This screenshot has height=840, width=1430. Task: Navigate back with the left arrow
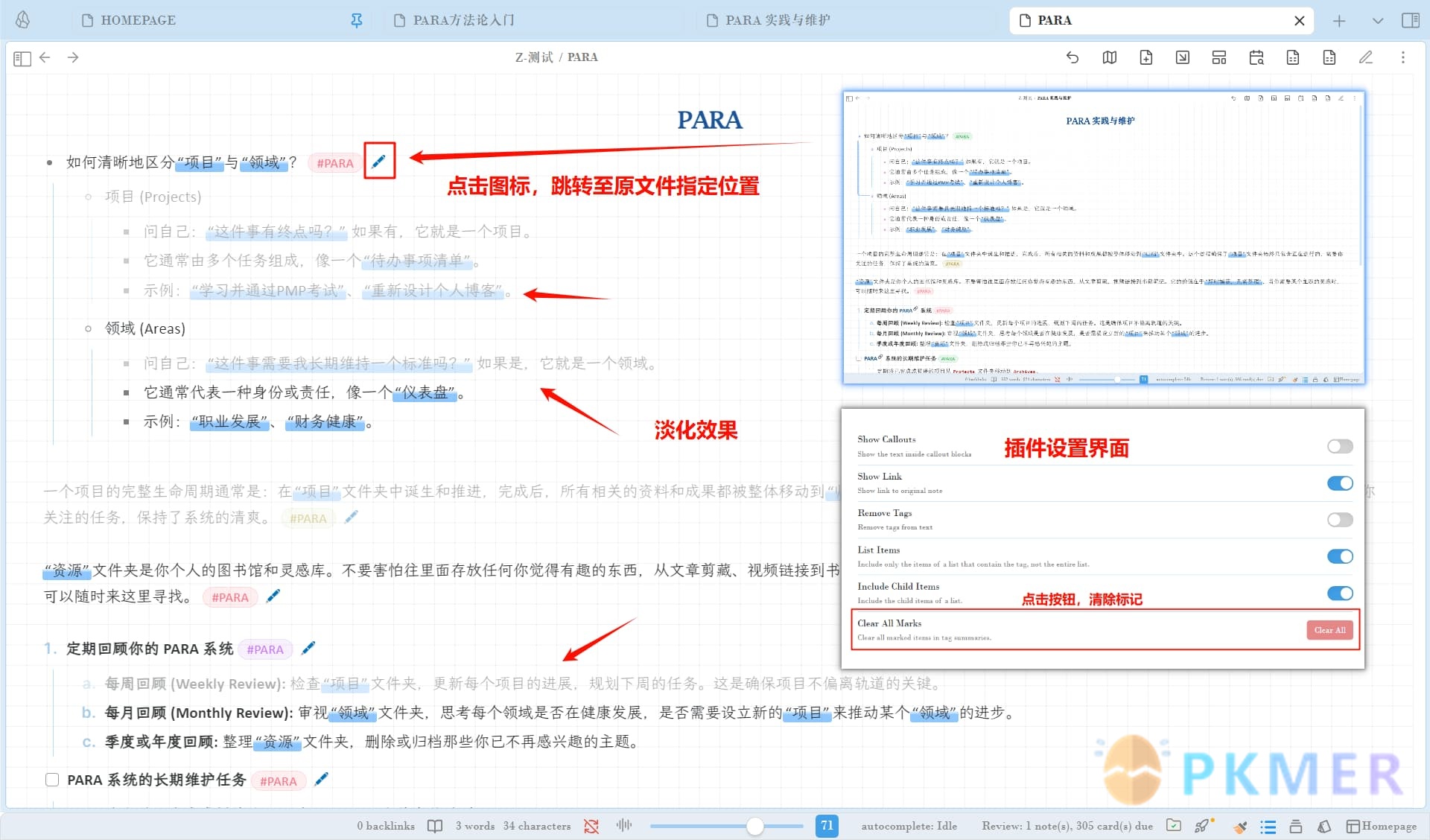point(45,57)
